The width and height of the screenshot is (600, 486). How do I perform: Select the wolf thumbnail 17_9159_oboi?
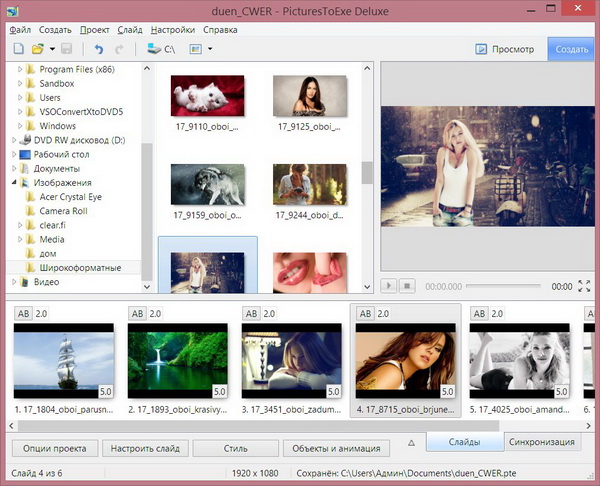tap(207, 184)
